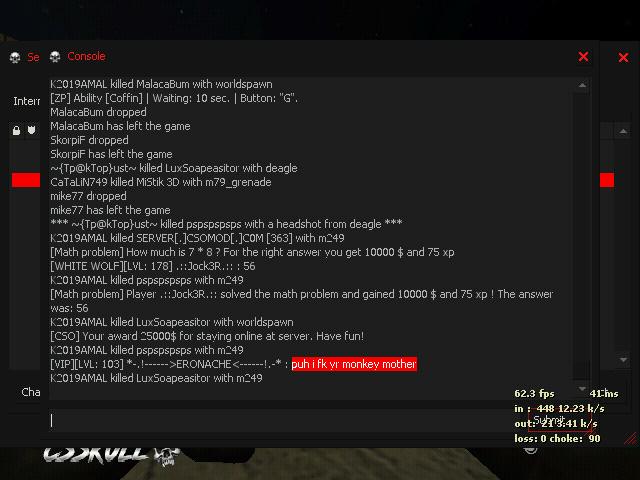Sort servers by the lock password column

point(16,130)
